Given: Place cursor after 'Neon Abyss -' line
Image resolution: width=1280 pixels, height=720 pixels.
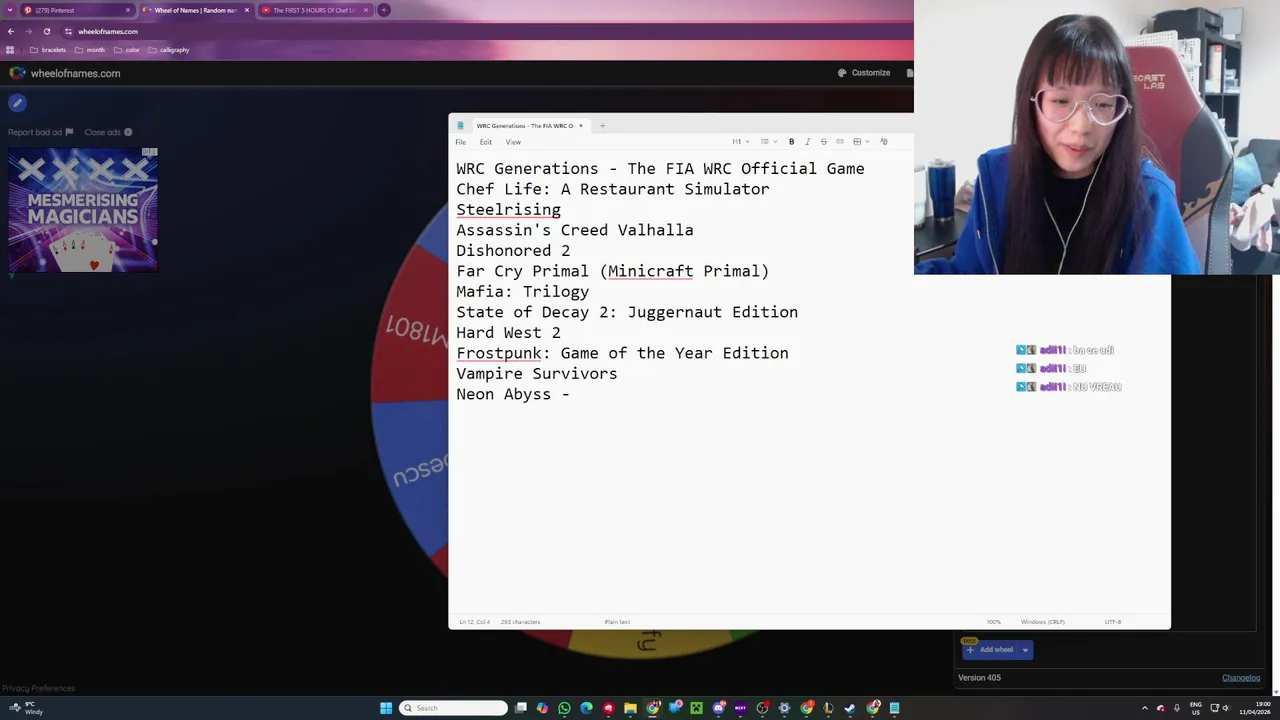Looking at the screenshot, I should click(572, 394).
